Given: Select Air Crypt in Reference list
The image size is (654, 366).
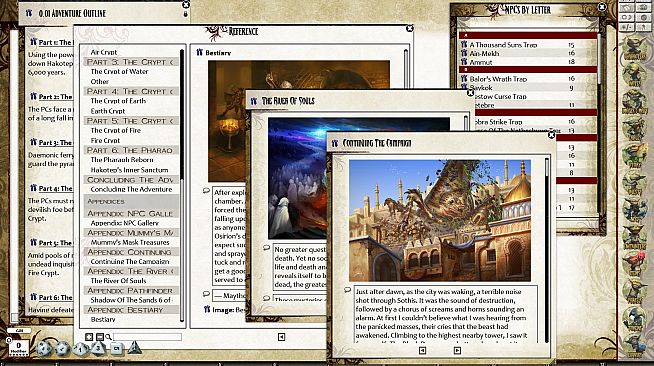Looking at the screenshot, I should point(104,52).
